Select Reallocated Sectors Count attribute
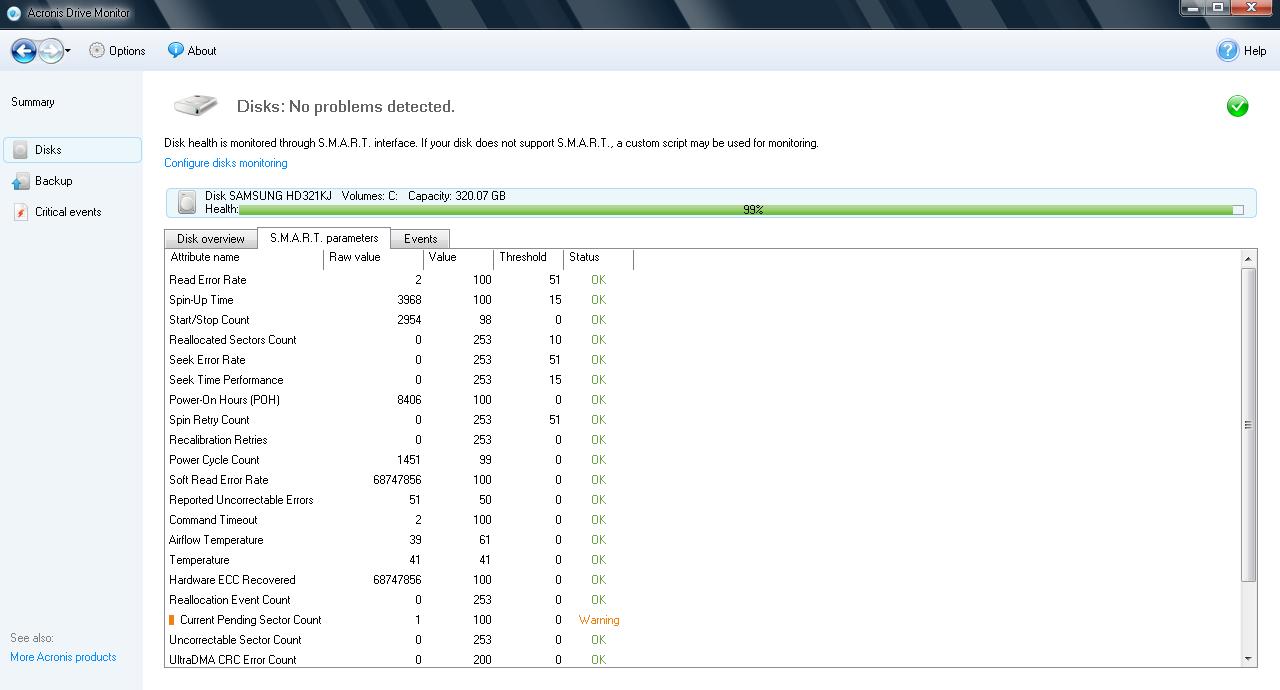 click(x=233, y=340)
